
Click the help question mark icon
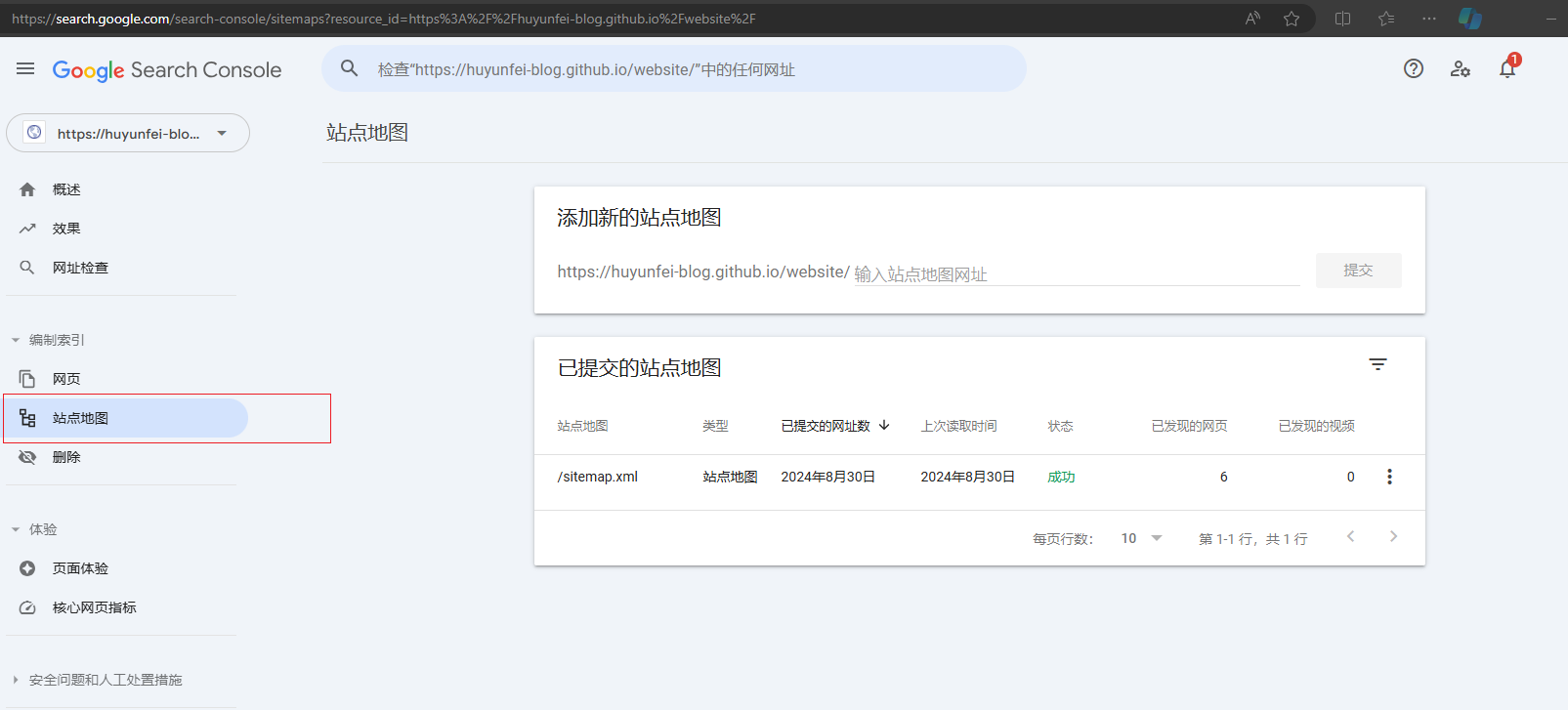(1413, 68)
